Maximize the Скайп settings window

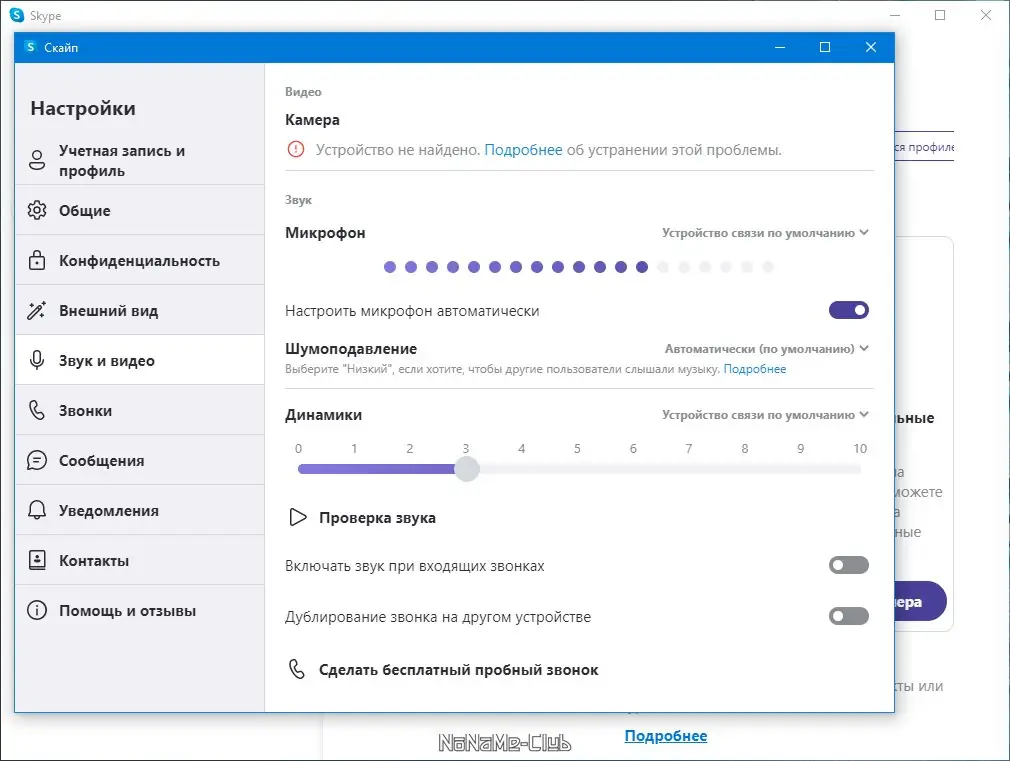[824, 47]
